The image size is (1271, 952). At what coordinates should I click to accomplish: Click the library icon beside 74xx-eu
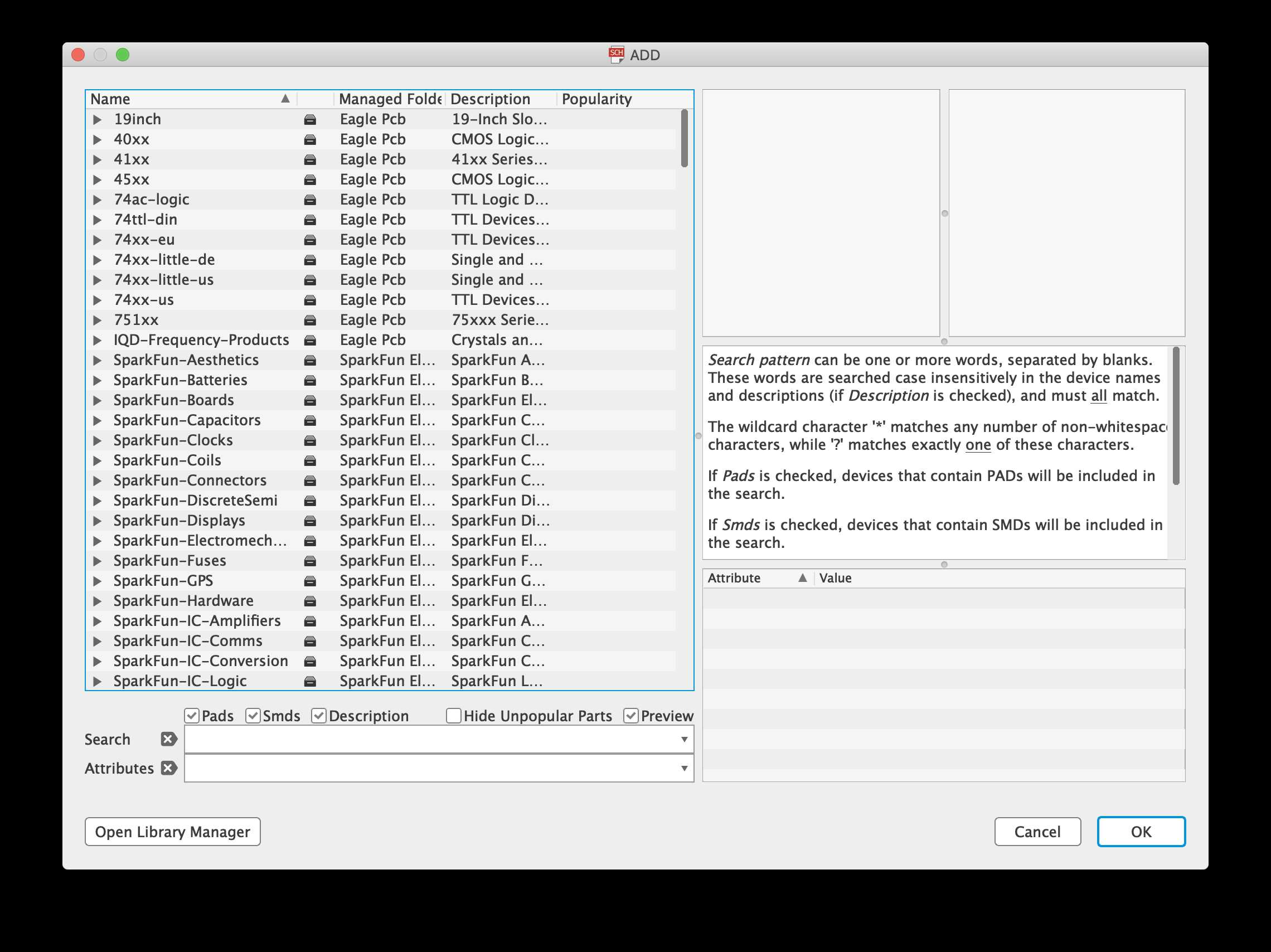tap(310, 240)
